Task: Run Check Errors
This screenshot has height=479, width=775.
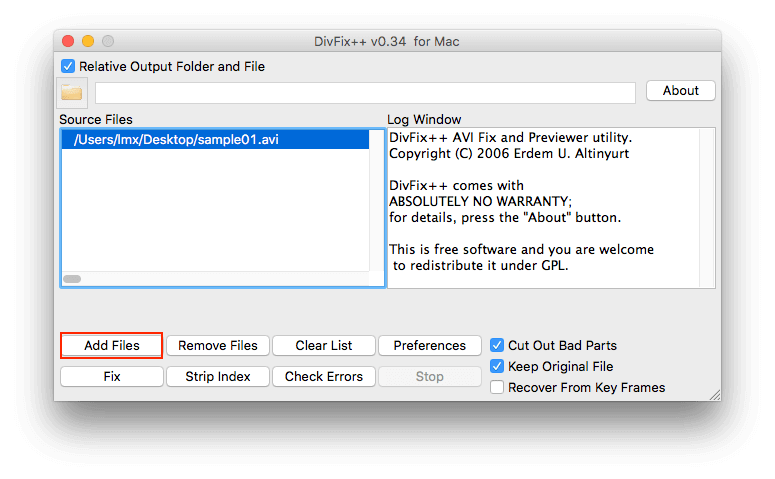Action: point(324,376)
